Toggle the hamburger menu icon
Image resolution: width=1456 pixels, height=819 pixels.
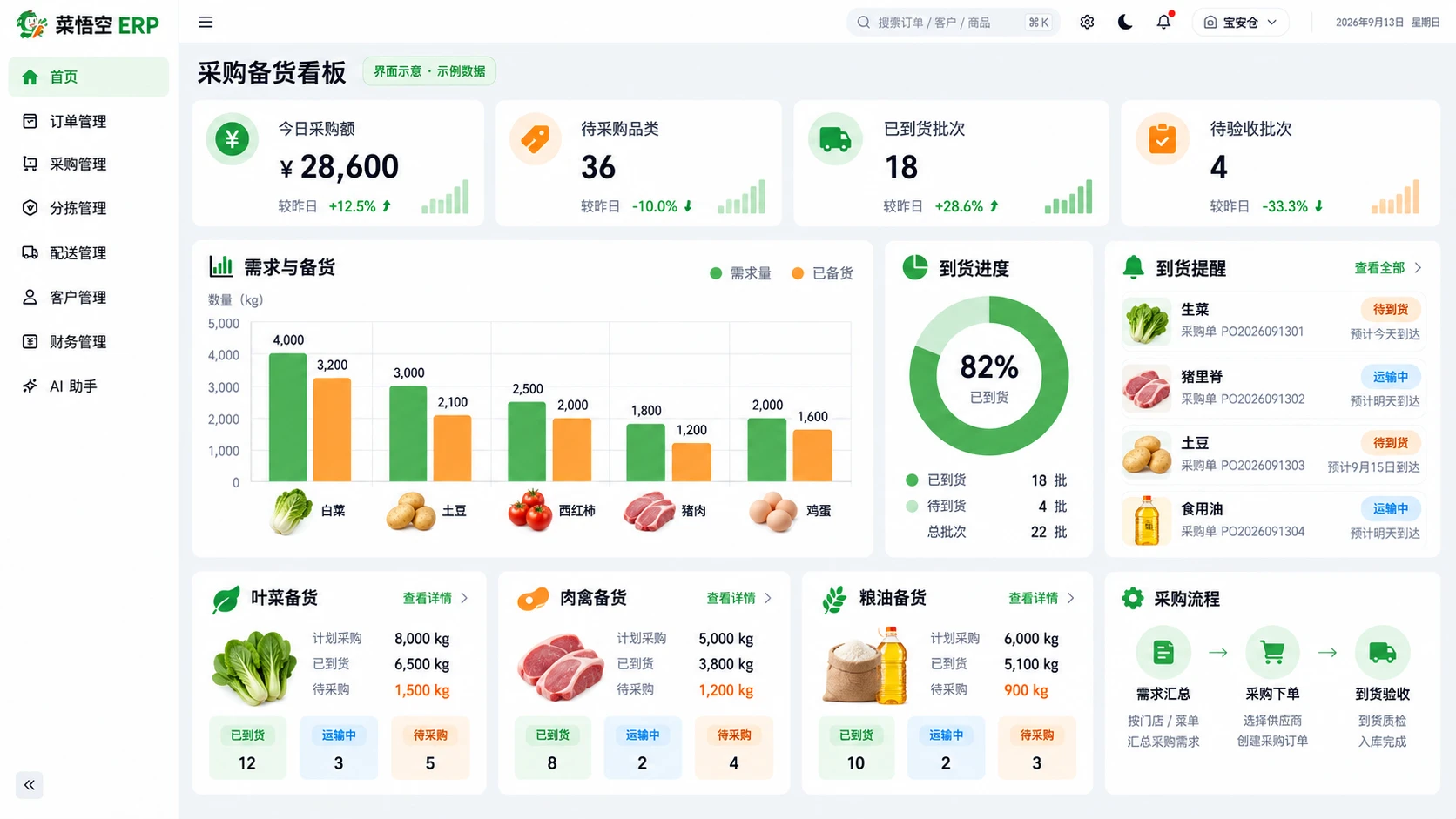pyautogui.click(x=206, y=23)
